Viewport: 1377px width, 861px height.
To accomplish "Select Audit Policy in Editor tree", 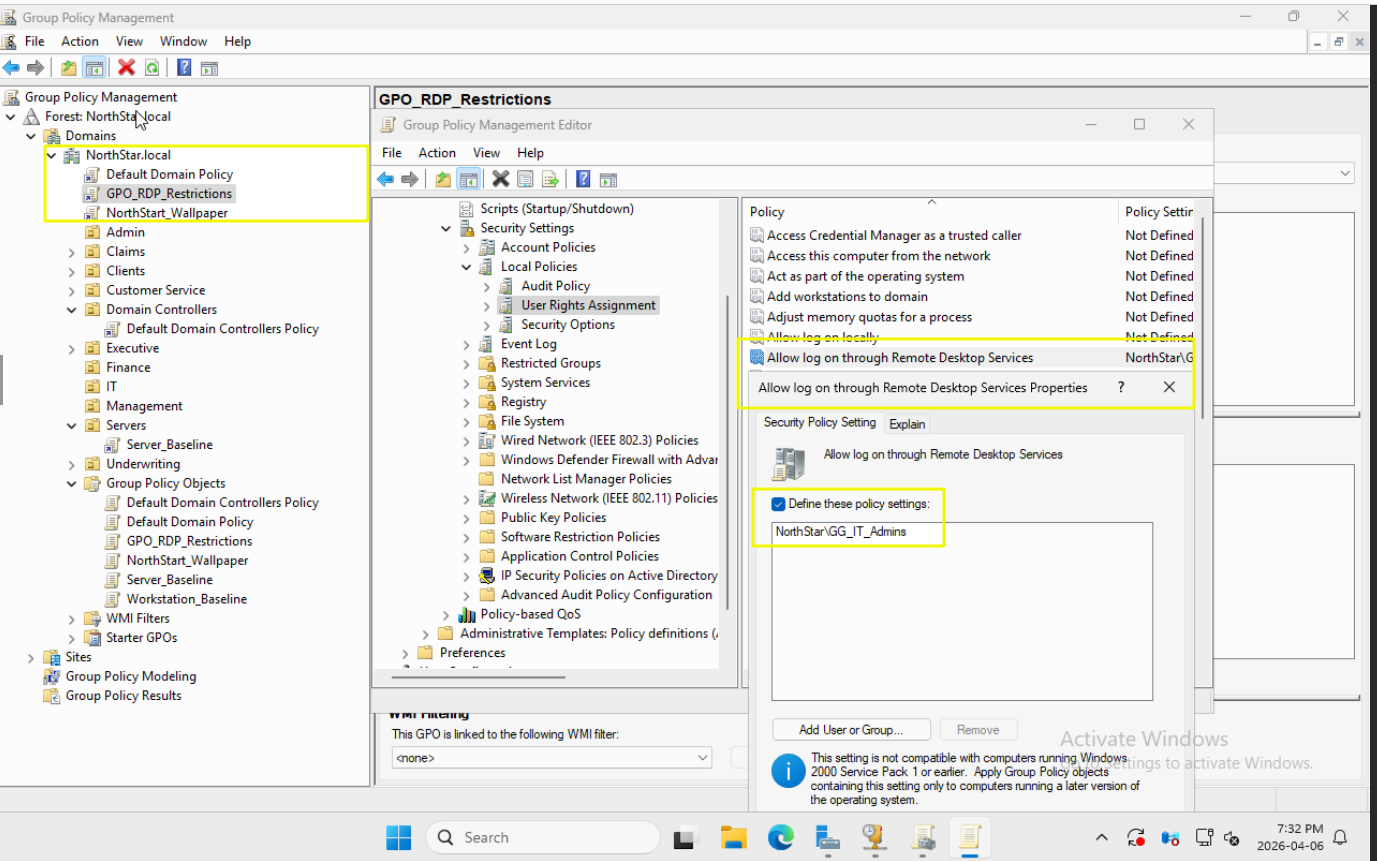I will point(556,286).
